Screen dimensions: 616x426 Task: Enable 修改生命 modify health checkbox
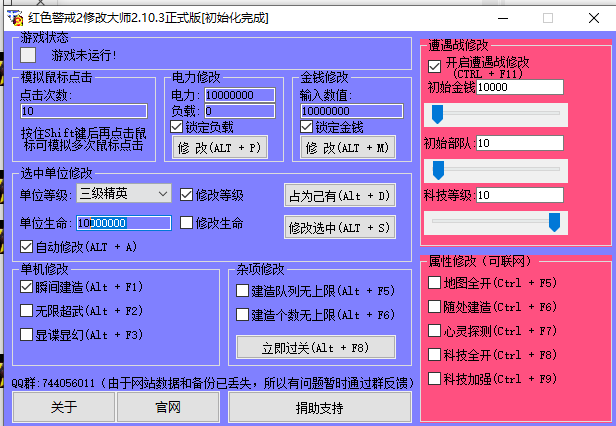tap(187, 223)
